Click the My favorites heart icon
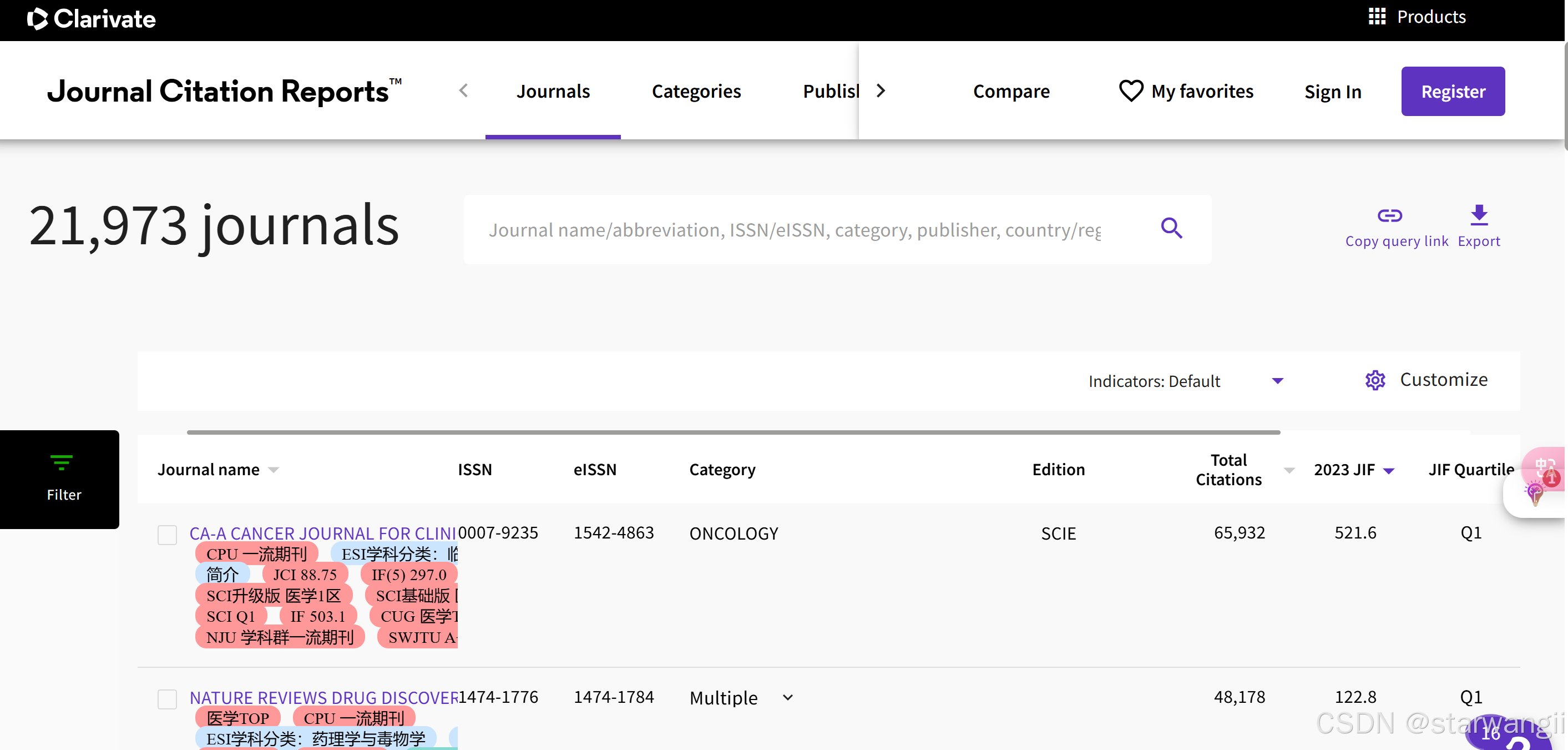 [x=1130, y=92]
